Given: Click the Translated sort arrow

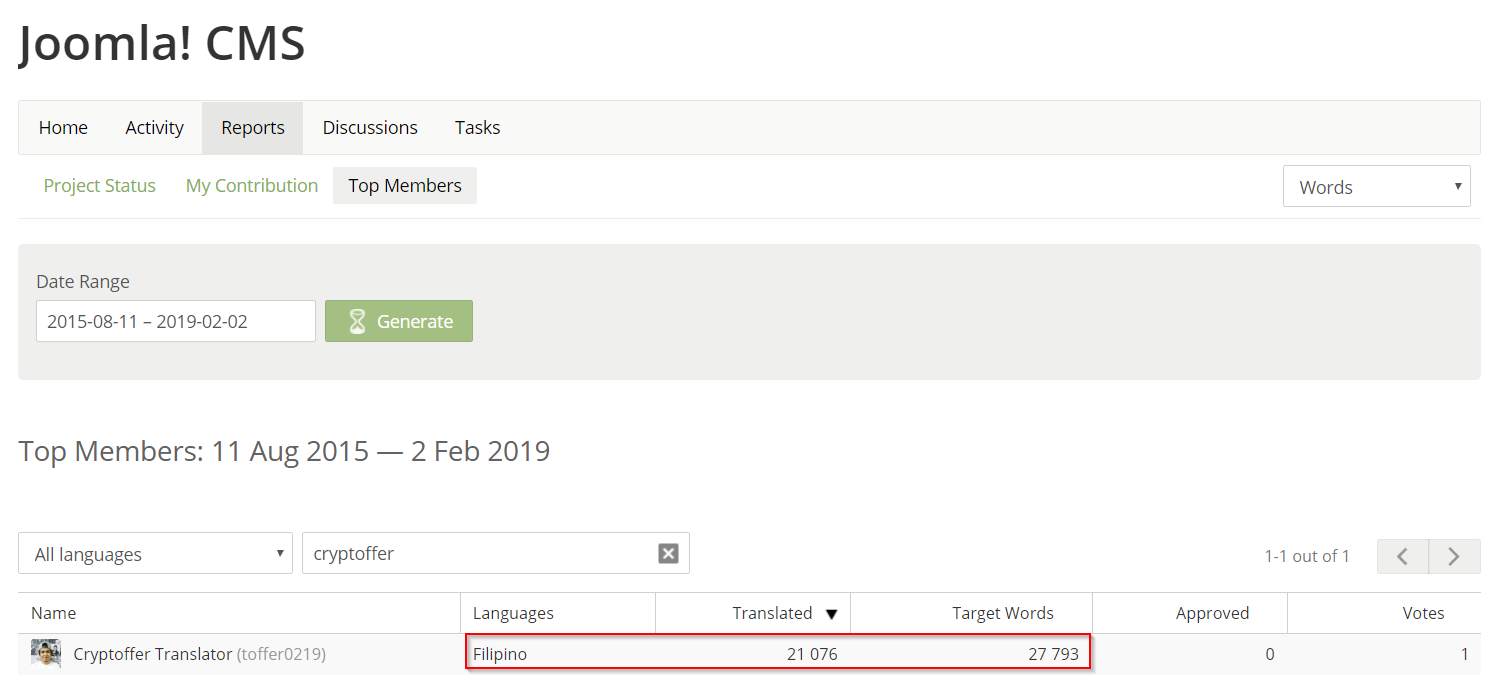Looking at the screenshot, I should tap(831, 614).
